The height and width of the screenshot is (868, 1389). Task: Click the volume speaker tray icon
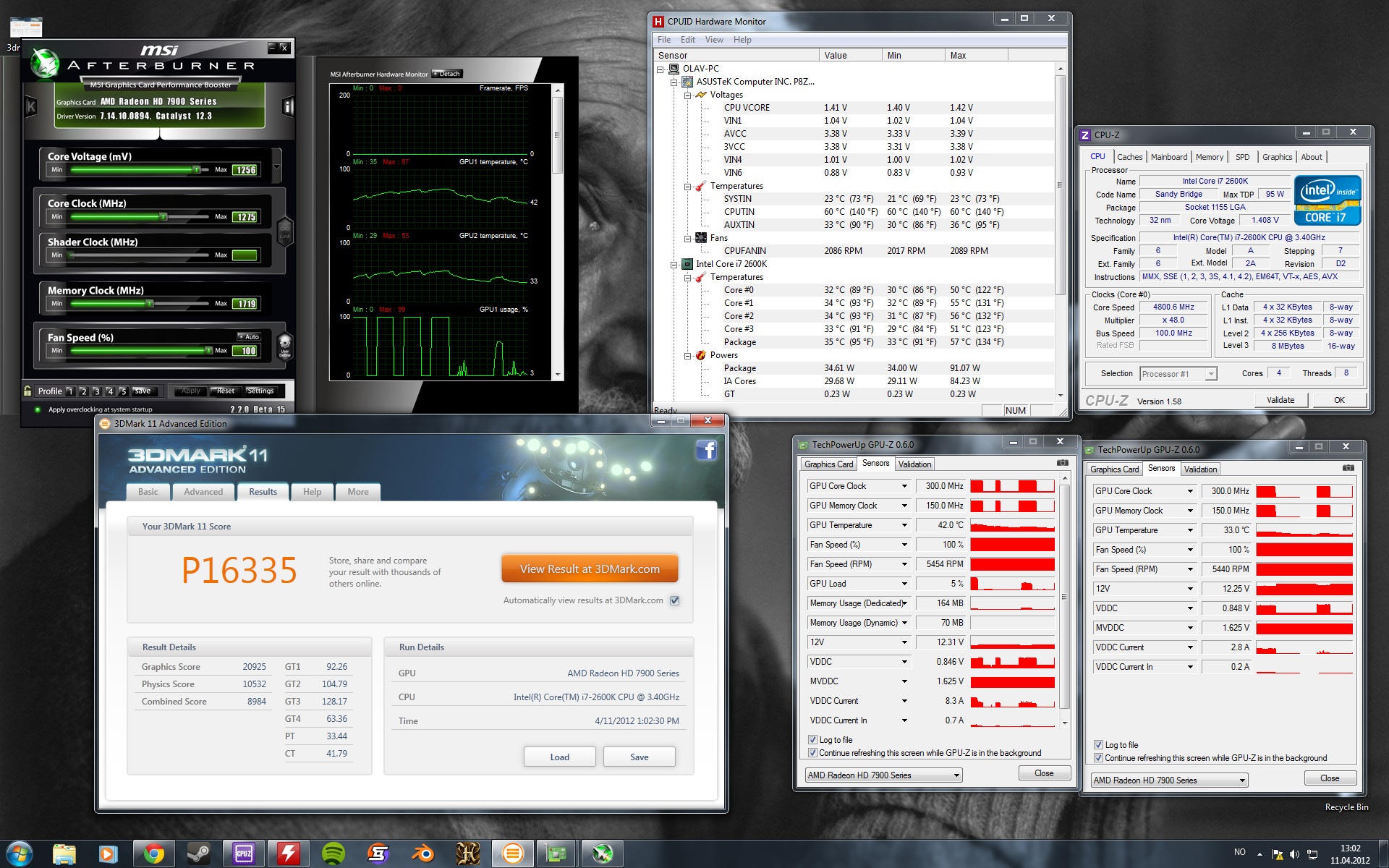click(1294, 854)
